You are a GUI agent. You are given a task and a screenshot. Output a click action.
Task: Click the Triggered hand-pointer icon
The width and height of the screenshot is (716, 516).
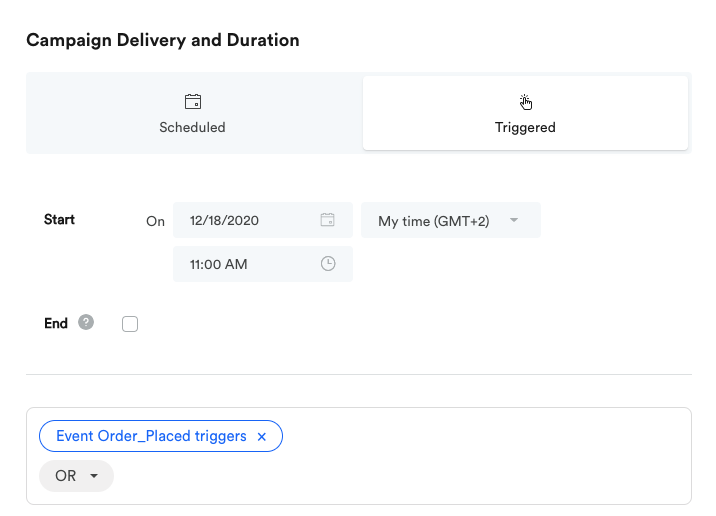pyautogui.click(x=525, y=102)
